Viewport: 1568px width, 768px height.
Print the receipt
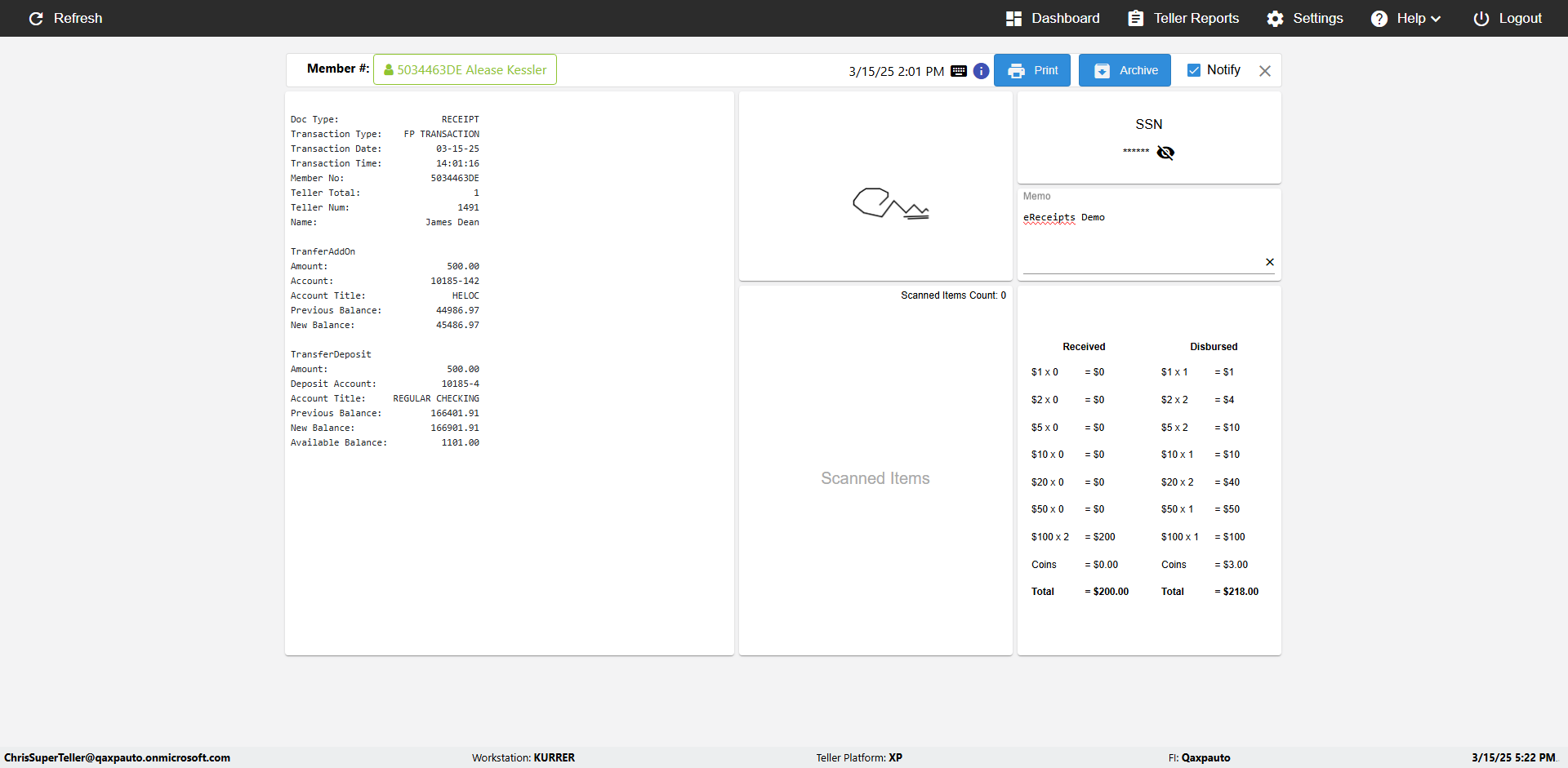pos(1032,70)
